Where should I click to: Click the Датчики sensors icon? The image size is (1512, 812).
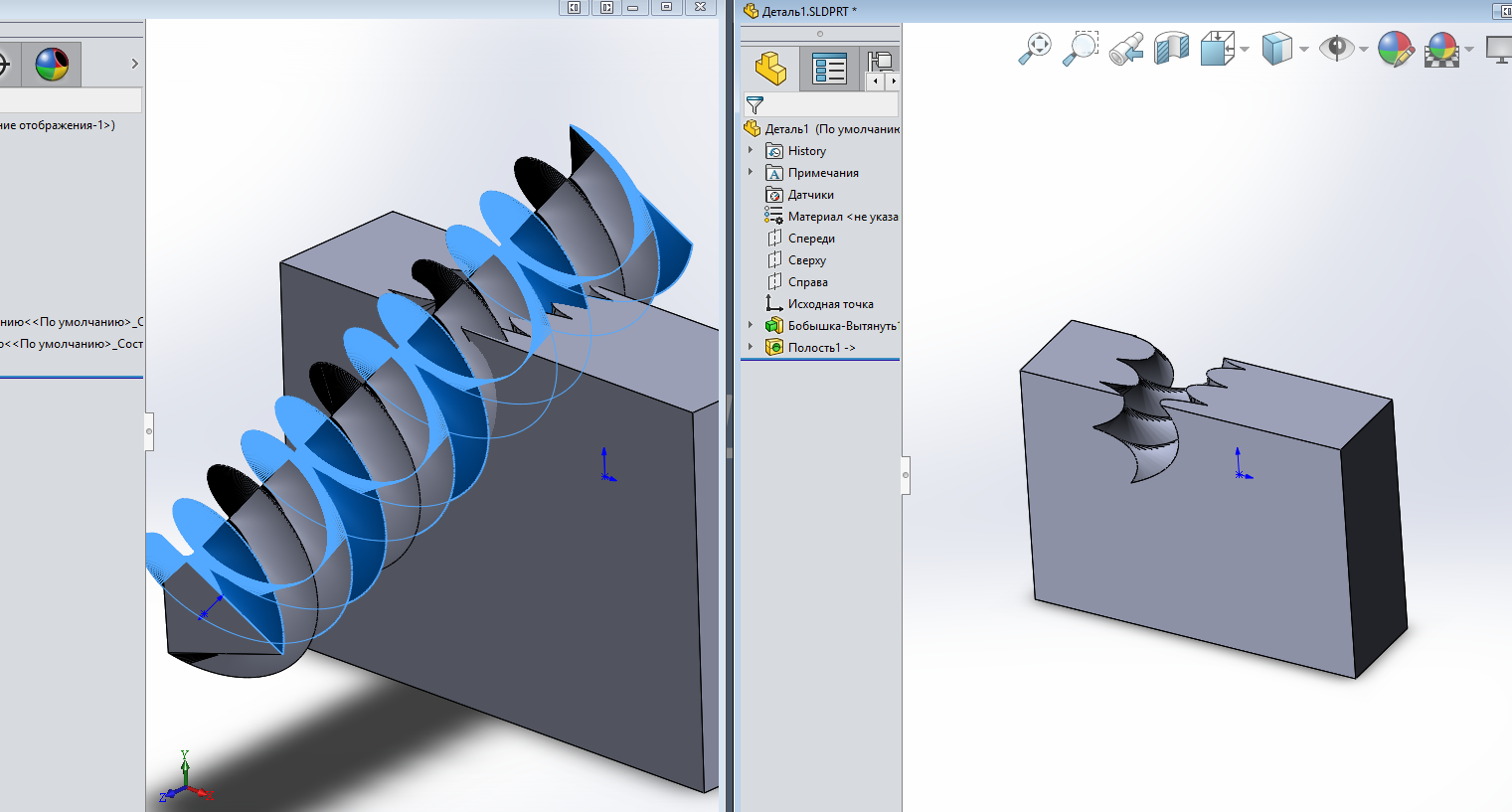pyautogui.click(x=774, y=195)
